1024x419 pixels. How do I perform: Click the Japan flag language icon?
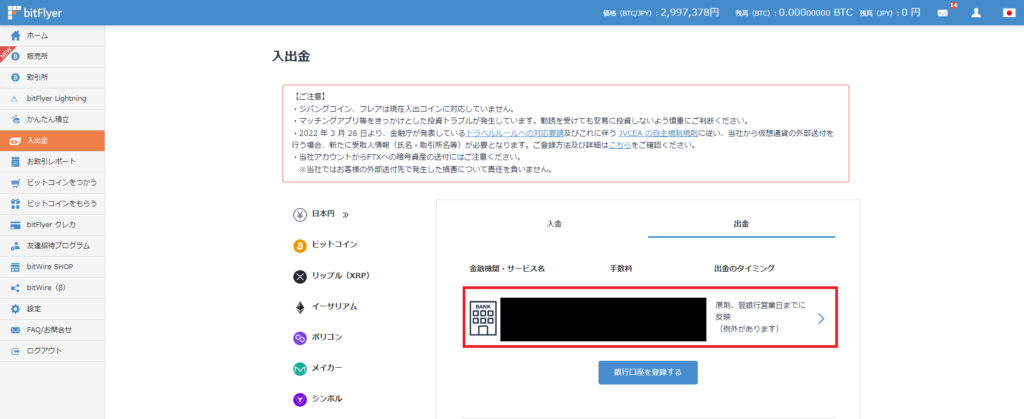click(x=1009, y=13)
